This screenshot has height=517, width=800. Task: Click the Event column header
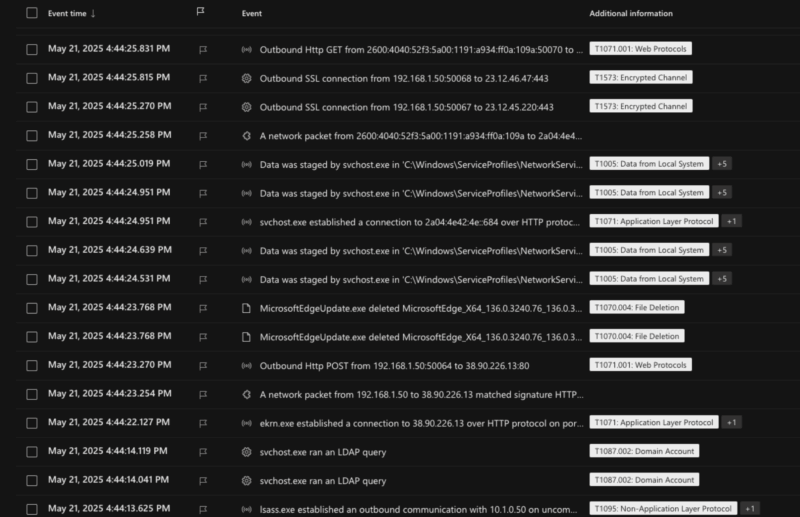252,13
